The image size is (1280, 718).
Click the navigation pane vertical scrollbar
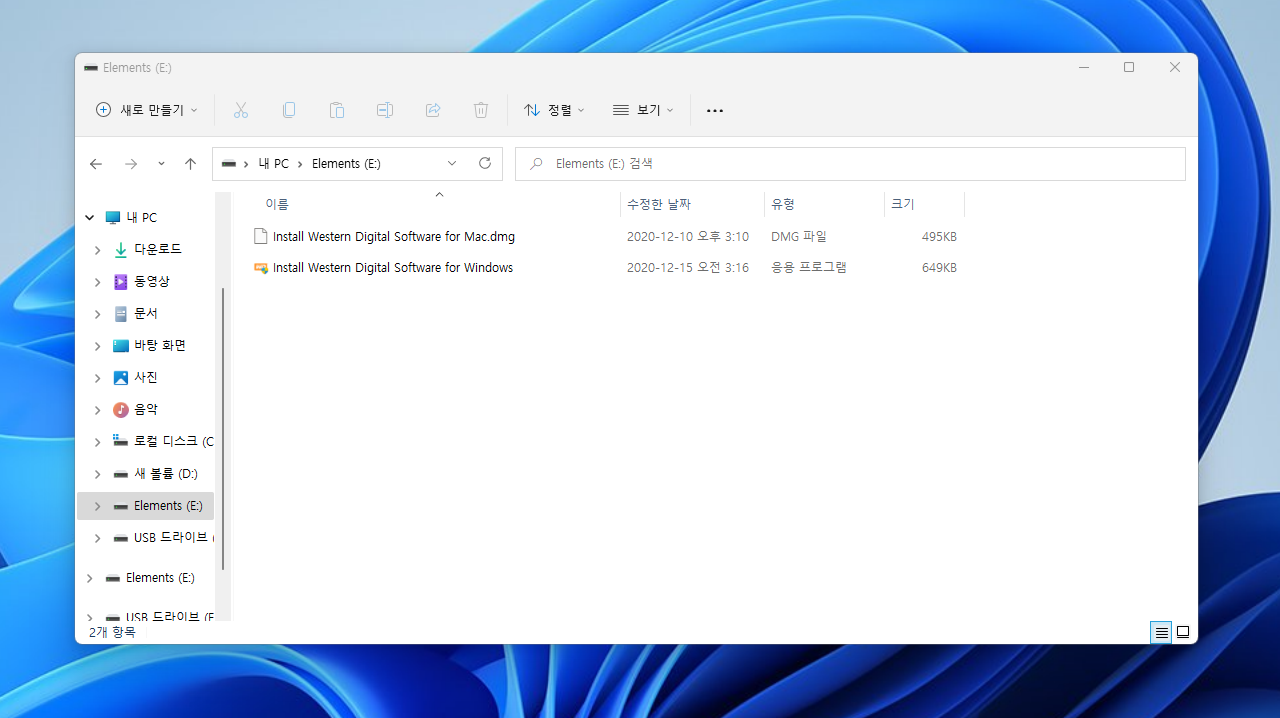coord(223,429)
